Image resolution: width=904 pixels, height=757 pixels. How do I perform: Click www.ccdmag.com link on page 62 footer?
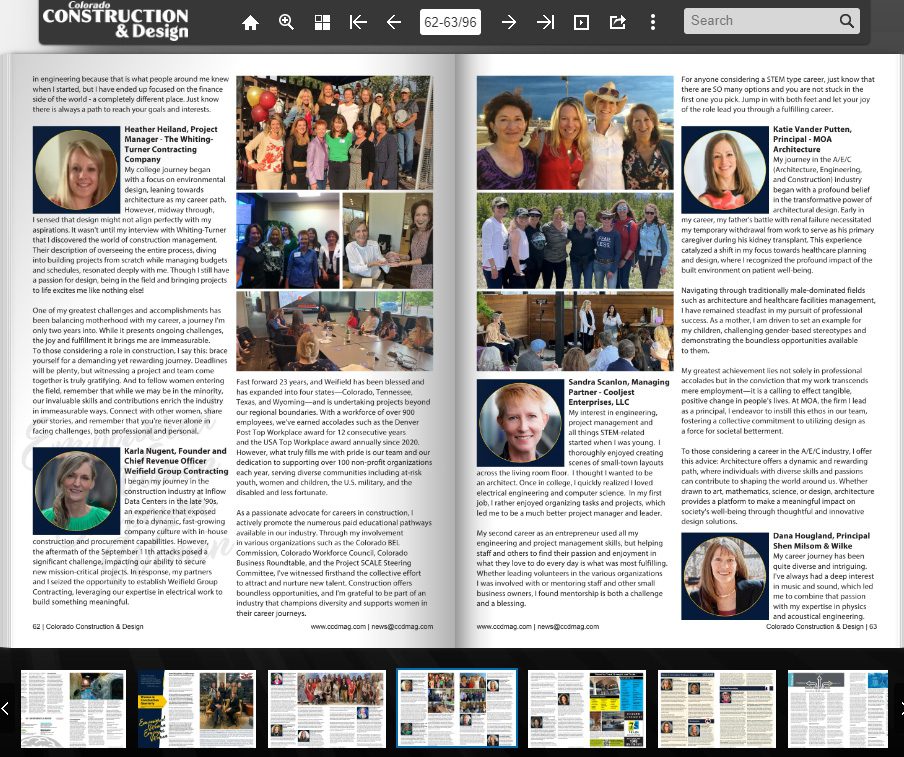point(338,626)
